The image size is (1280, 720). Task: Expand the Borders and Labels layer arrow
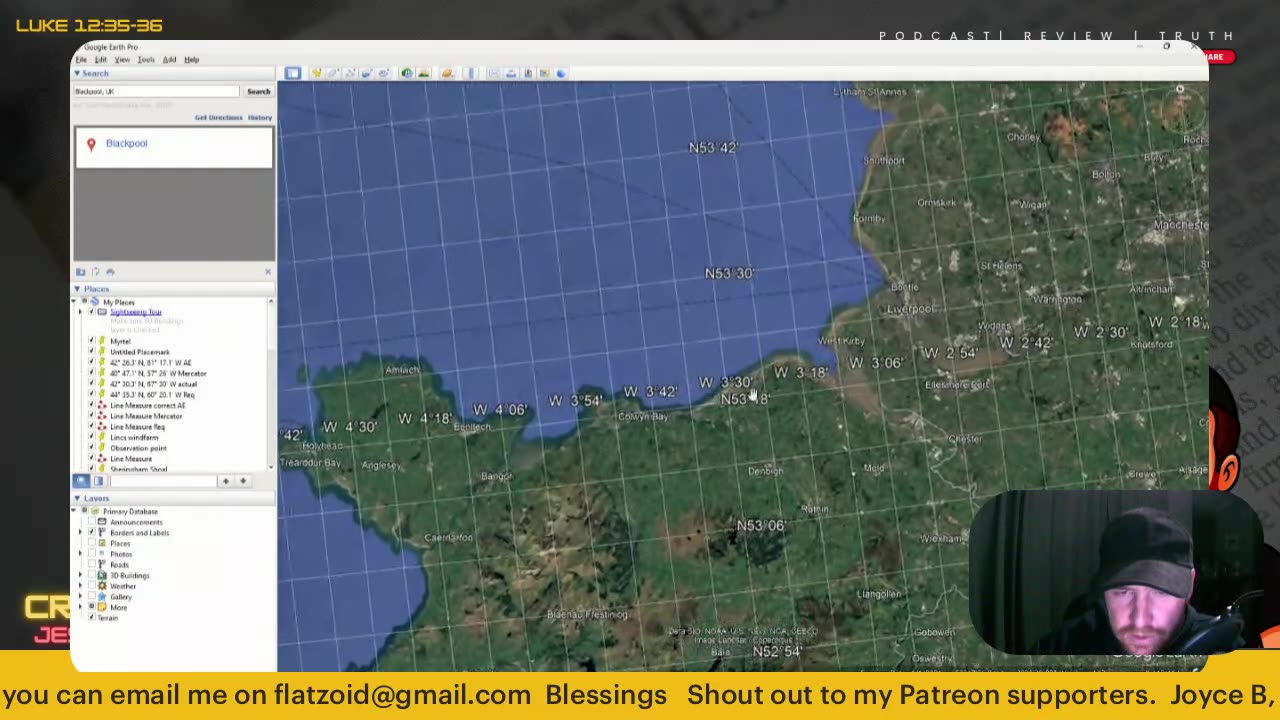pyautogui.click(x=80, y=533)
